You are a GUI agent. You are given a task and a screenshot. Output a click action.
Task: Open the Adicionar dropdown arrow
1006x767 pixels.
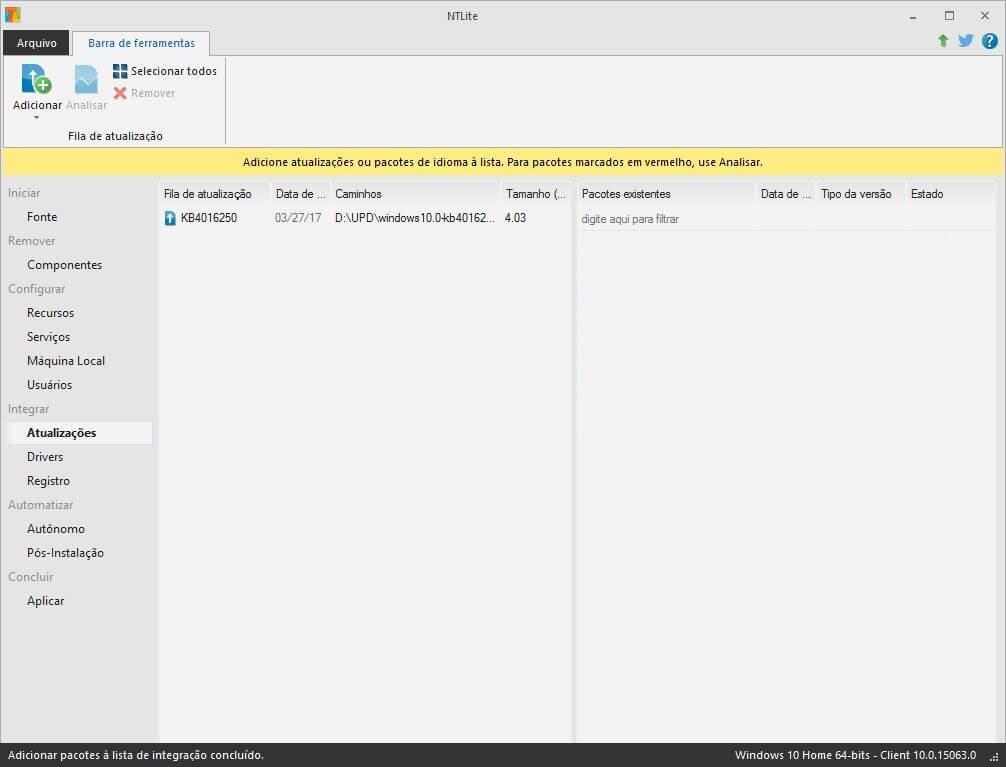[37, 118]
